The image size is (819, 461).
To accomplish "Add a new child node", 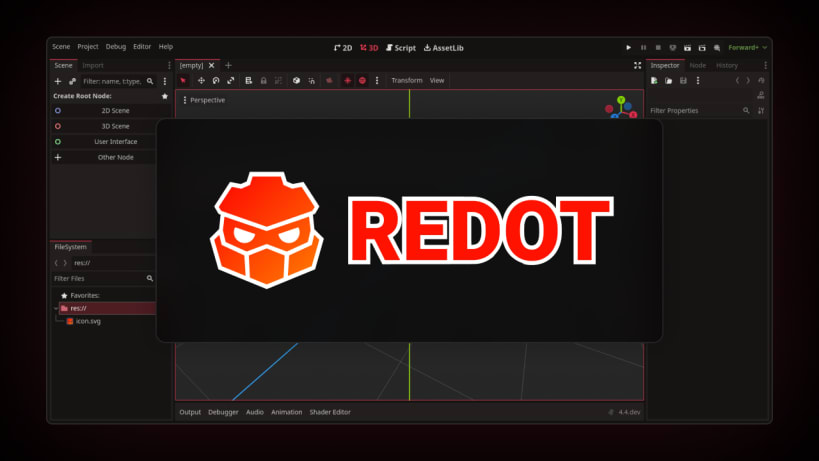I will (x=58, y=81).
